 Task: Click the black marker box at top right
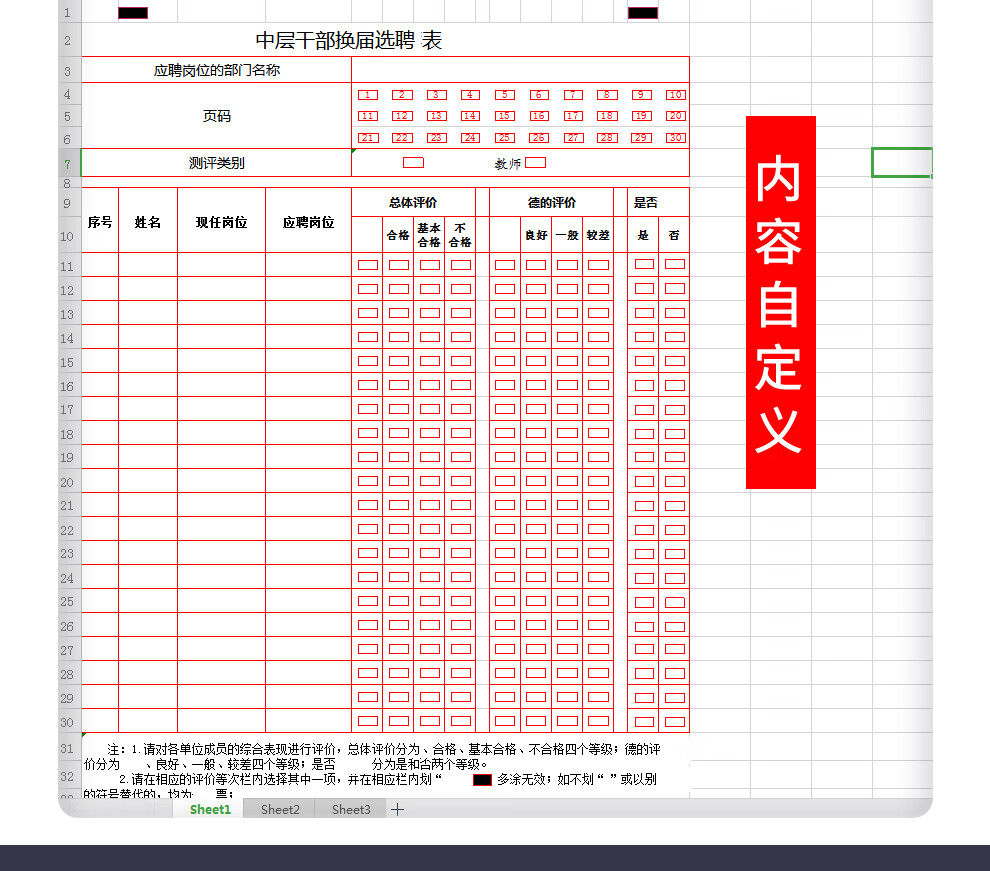(643, 13)
